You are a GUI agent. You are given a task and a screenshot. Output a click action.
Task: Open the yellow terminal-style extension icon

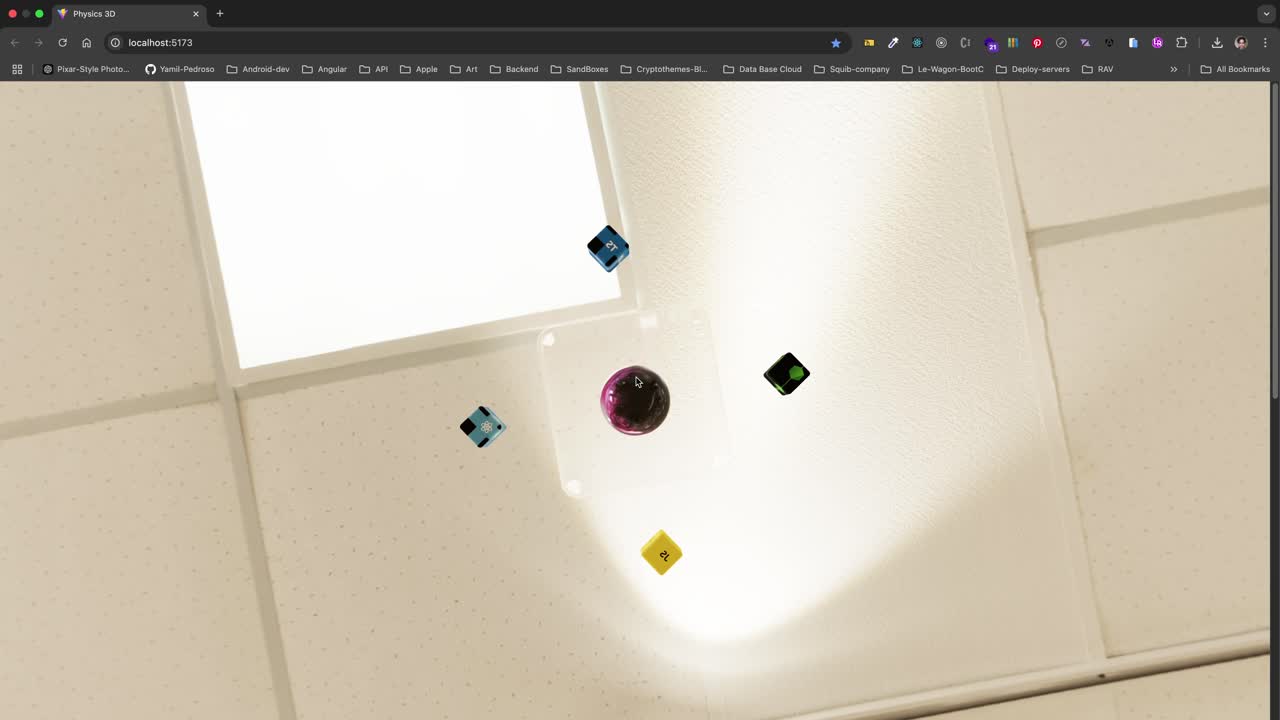coord(869,43)
